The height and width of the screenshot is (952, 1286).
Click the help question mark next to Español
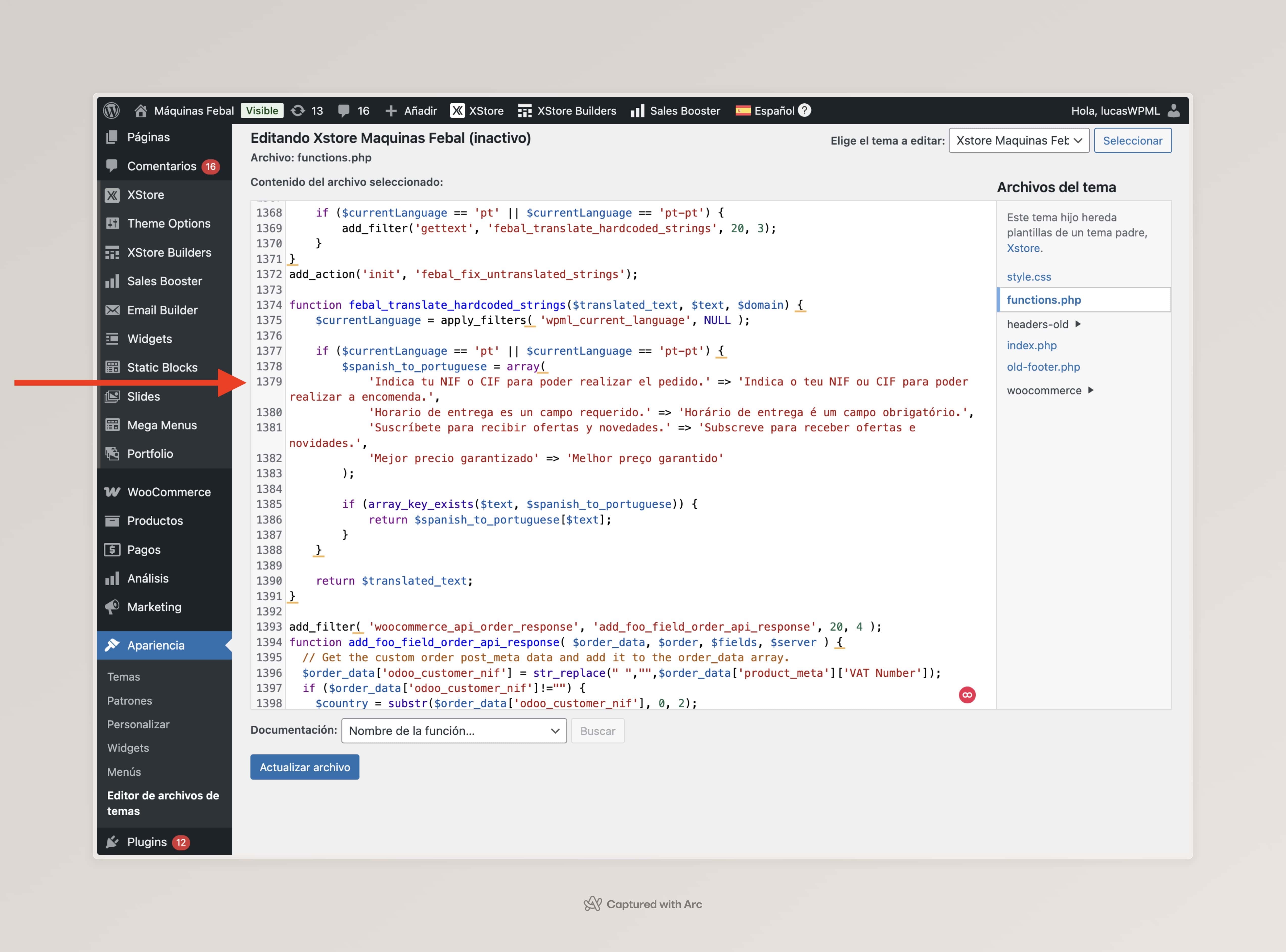click(x=805, y=110)
